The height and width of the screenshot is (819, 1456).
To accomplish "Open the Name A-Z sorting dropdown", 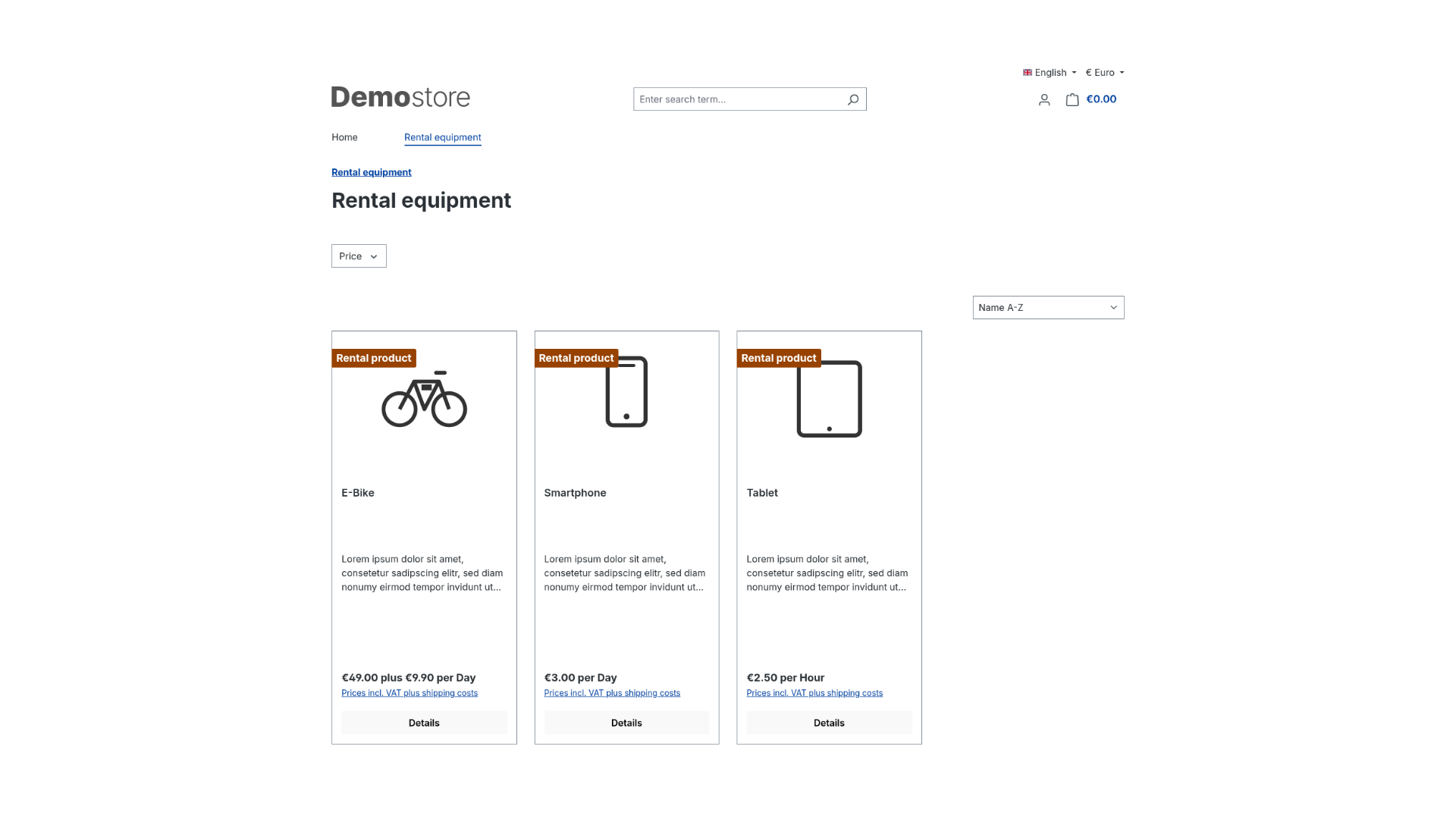I will coord(1048,307).
